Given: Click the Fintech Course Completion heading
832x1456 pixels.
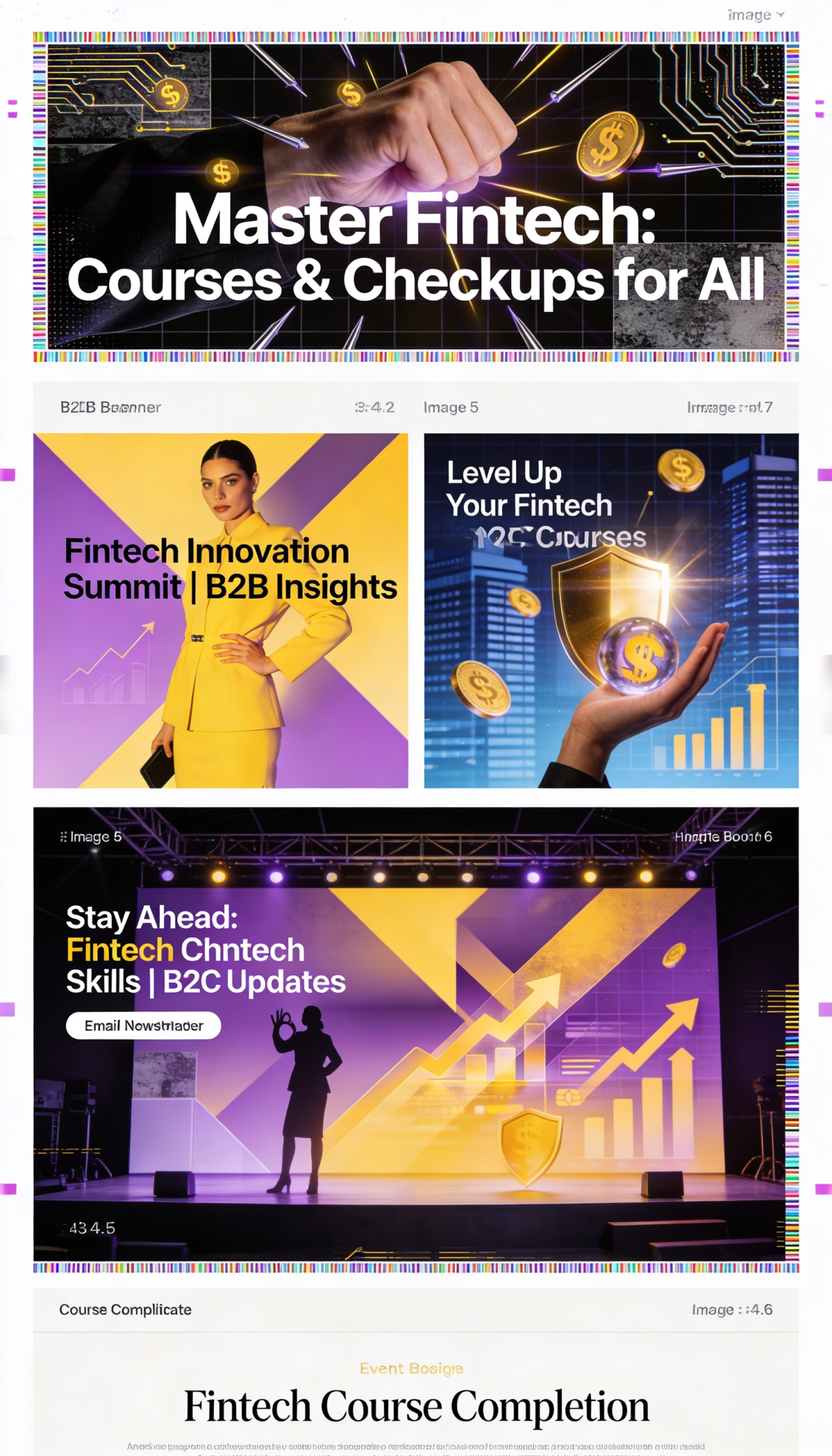Looking at the screenshot, I should (417, 1406).
